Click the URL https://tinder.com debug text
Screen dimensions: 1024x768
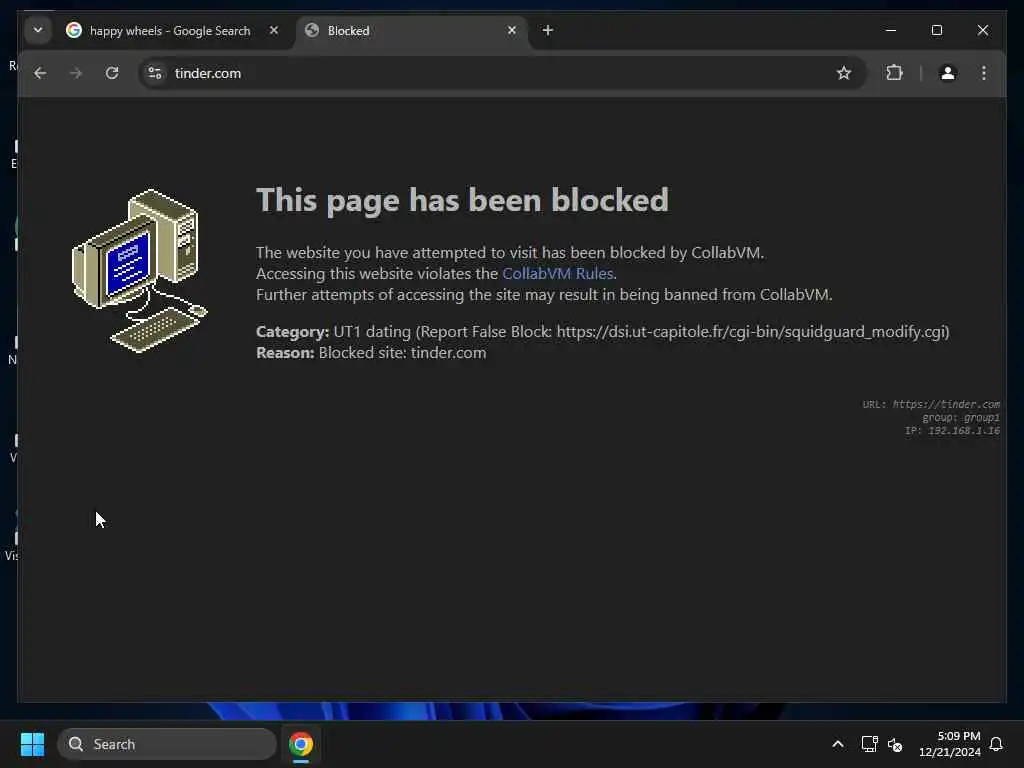coord(931,404)
